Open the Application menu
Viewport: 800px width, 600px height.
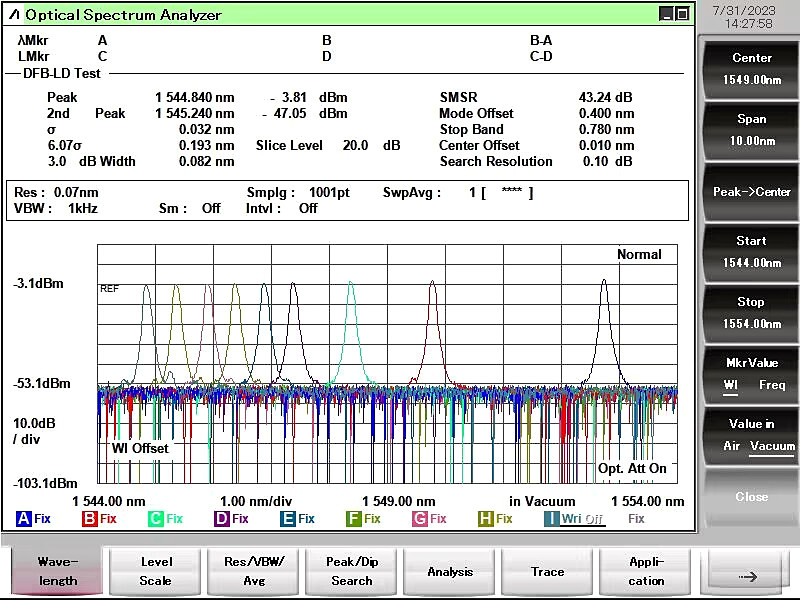pos(646,571)
